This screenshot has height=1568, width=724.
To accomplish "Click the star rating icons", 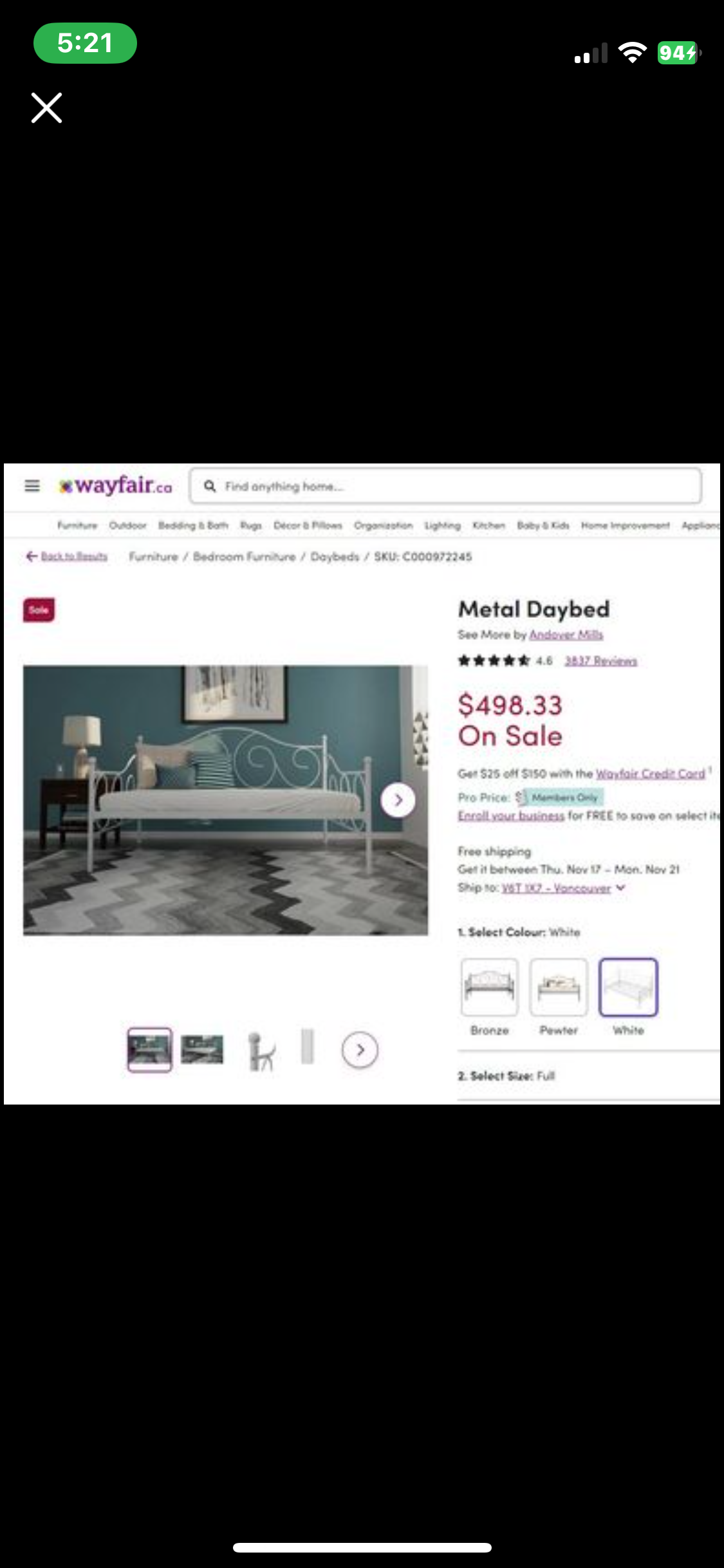I will (494, 660).
